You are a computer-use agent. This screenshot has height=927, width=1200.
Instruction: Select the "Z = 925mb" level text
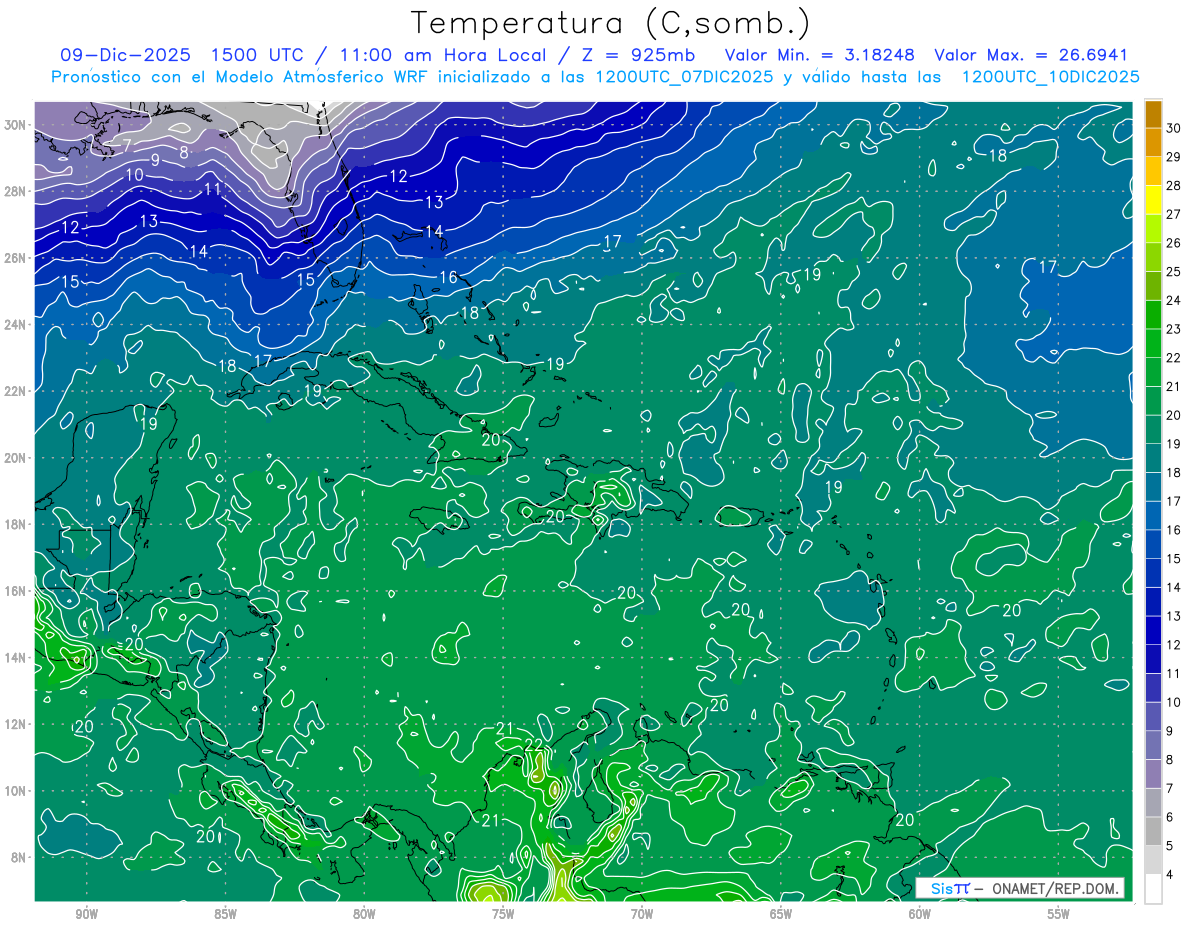(x=636, y=55)
